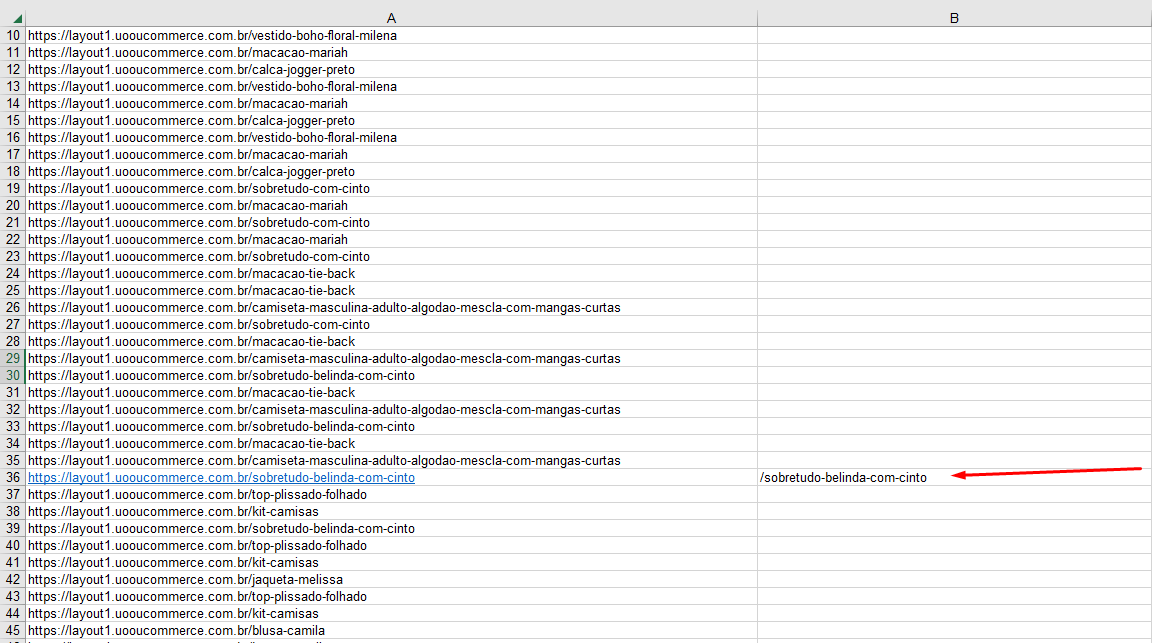Select column B header
Image resolution: width=1152 pixels, height=643 pixels.
954,18
